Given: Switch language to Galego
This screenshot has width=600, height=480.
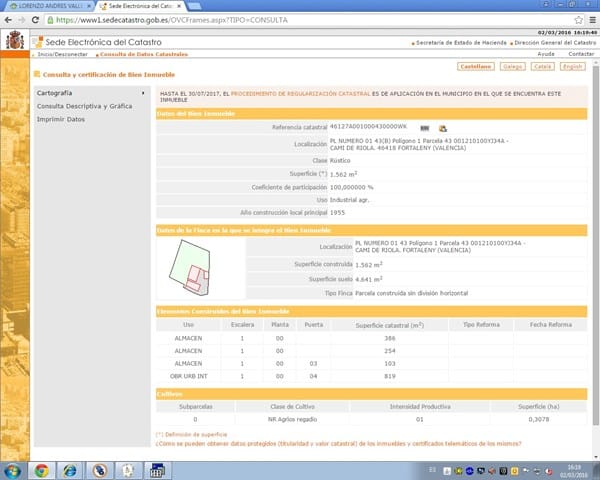Looking at the screenshot, I should [513, 67].
